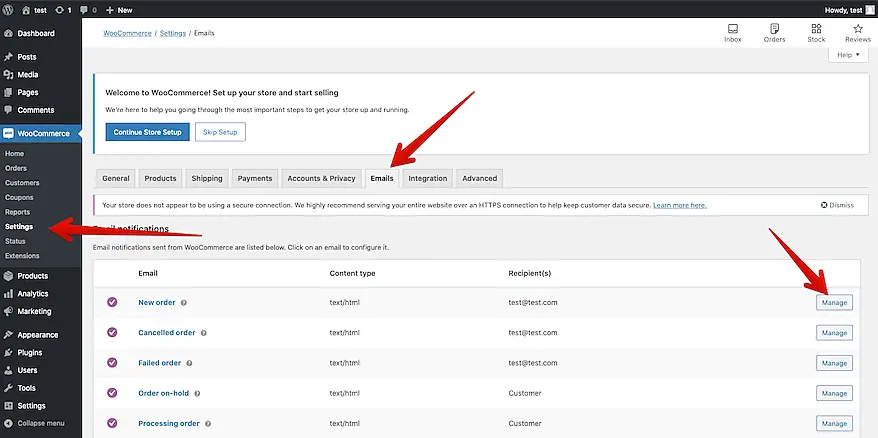Switch to the Payments tab
878x438 pixels.
255,178
